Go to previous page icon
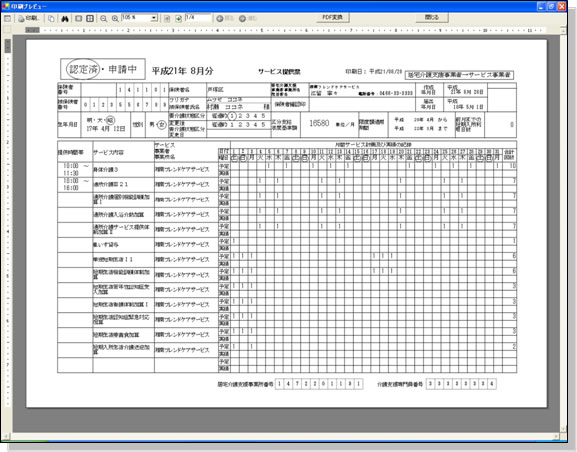 167,18
